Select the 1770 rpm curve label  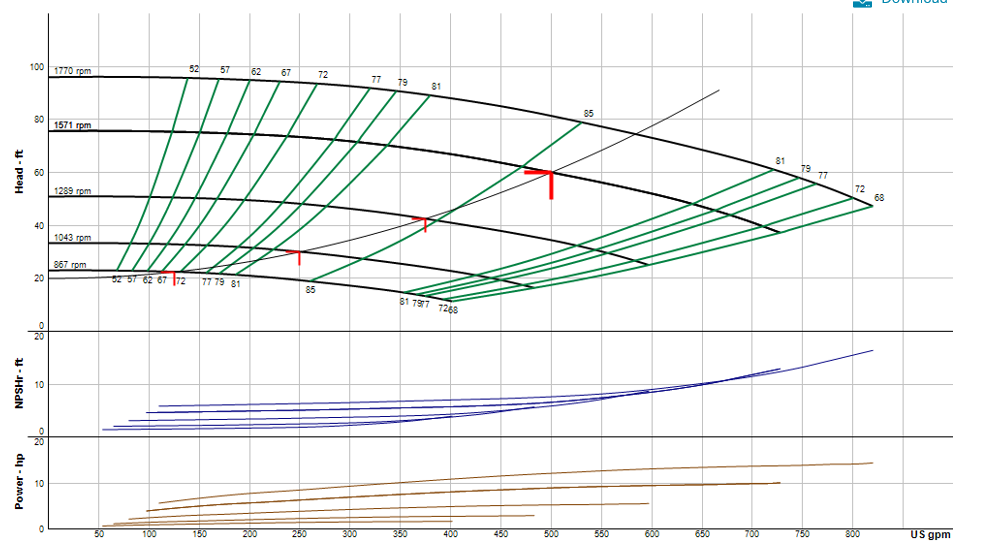pyautogui.click(x=72, y=71)
